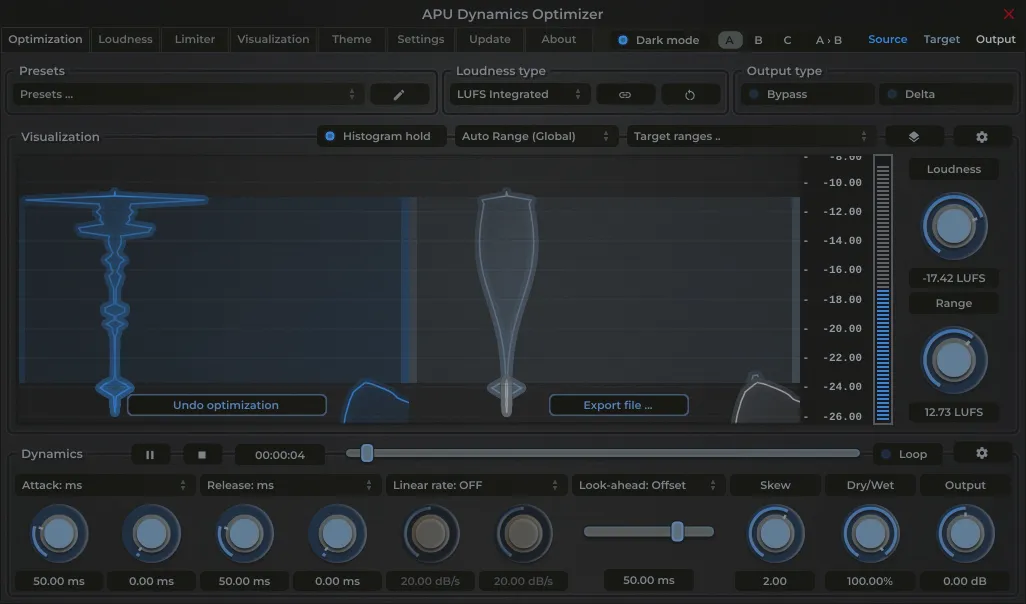Enable the Bypass output type
This screenshot has height=604, width=1026.
click(809, 94)
